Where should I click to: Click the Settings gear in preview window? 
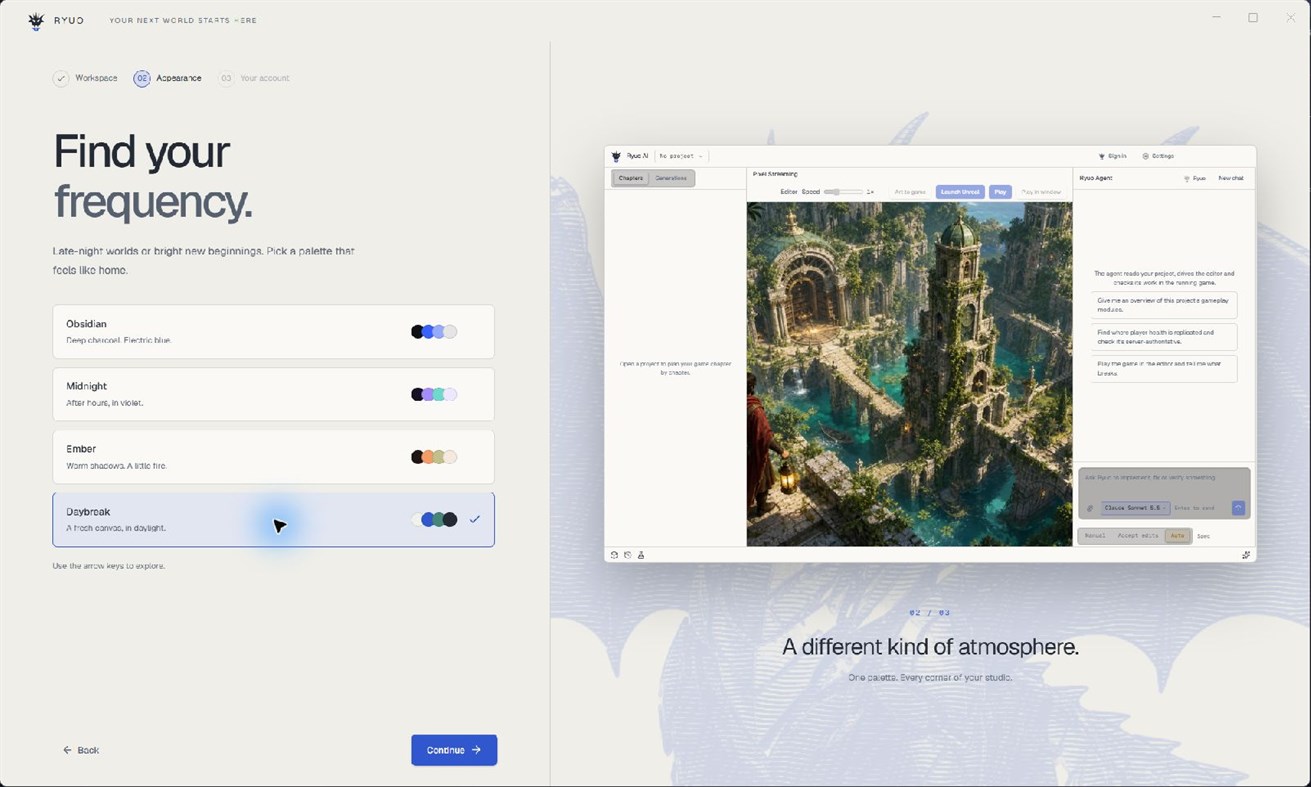click(1158, 156)
